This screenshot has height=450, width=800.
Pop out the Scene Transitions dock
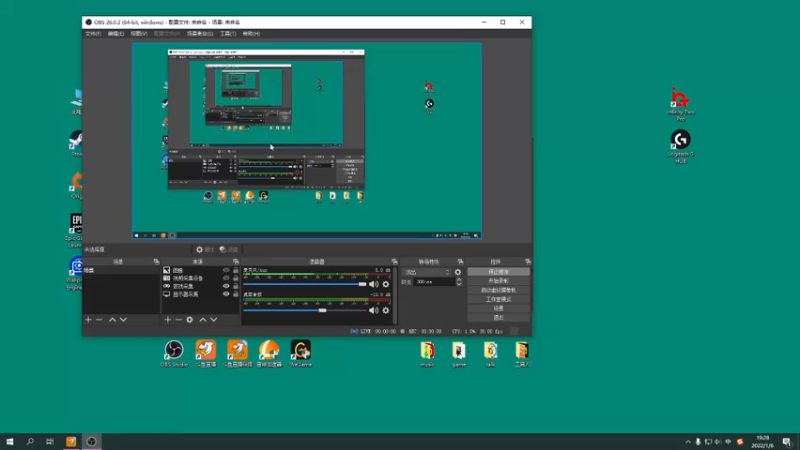click(460, 261)
